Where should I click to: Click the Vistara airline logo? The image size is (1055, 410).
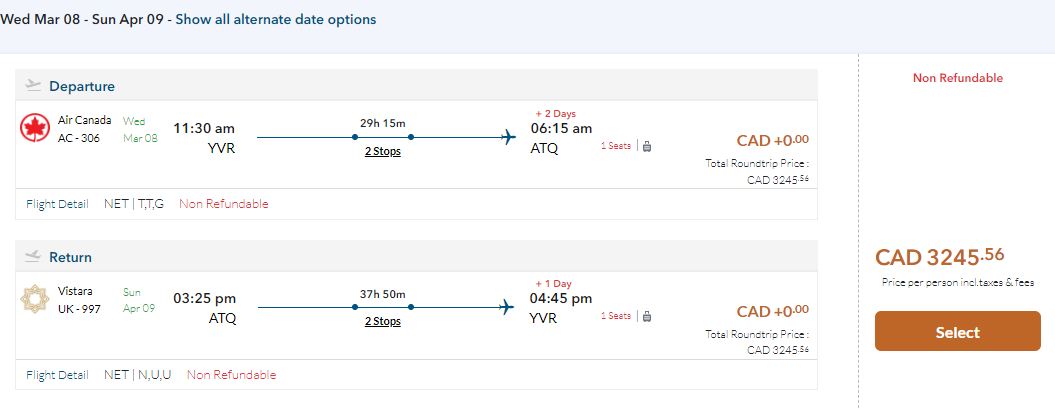pyautogui.click(x=35, y=300)
